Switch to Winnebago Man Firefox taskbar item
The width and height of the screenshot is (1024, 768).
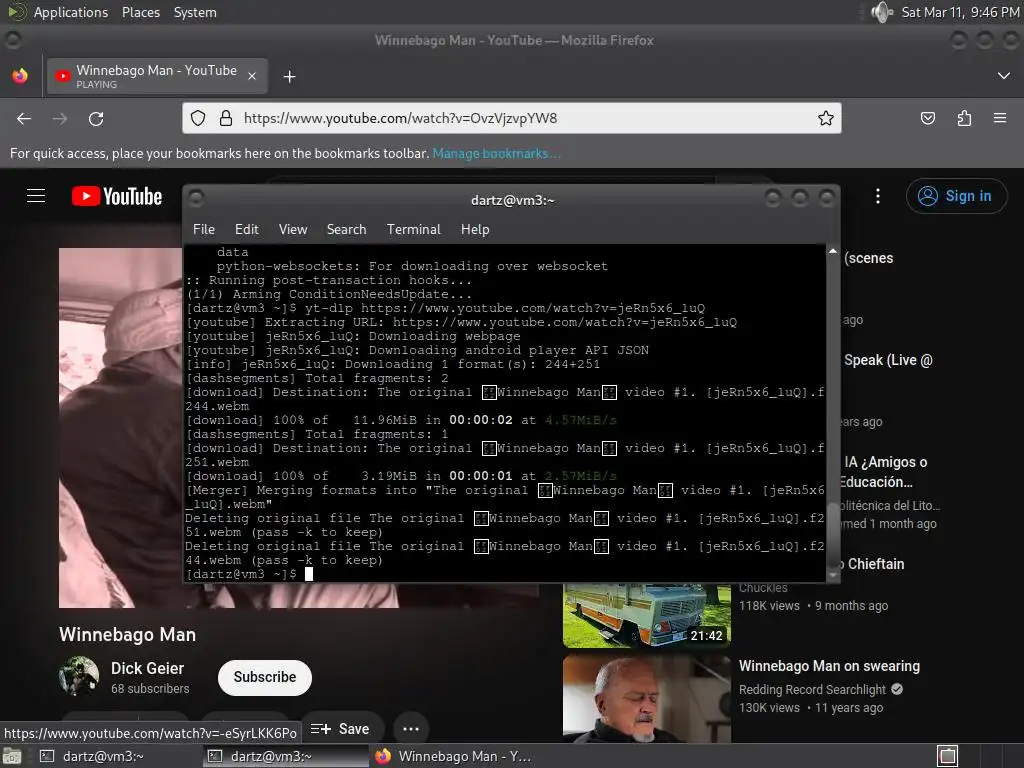coord(454,756)
